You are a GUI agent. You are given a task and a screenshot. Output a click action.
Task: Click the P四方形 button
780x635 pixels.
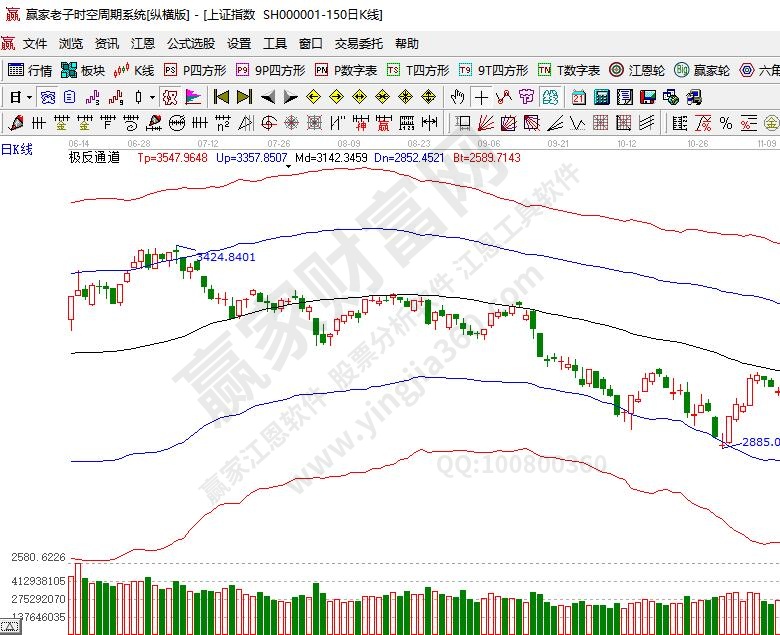pyautogui.click(x=196, y=70)
